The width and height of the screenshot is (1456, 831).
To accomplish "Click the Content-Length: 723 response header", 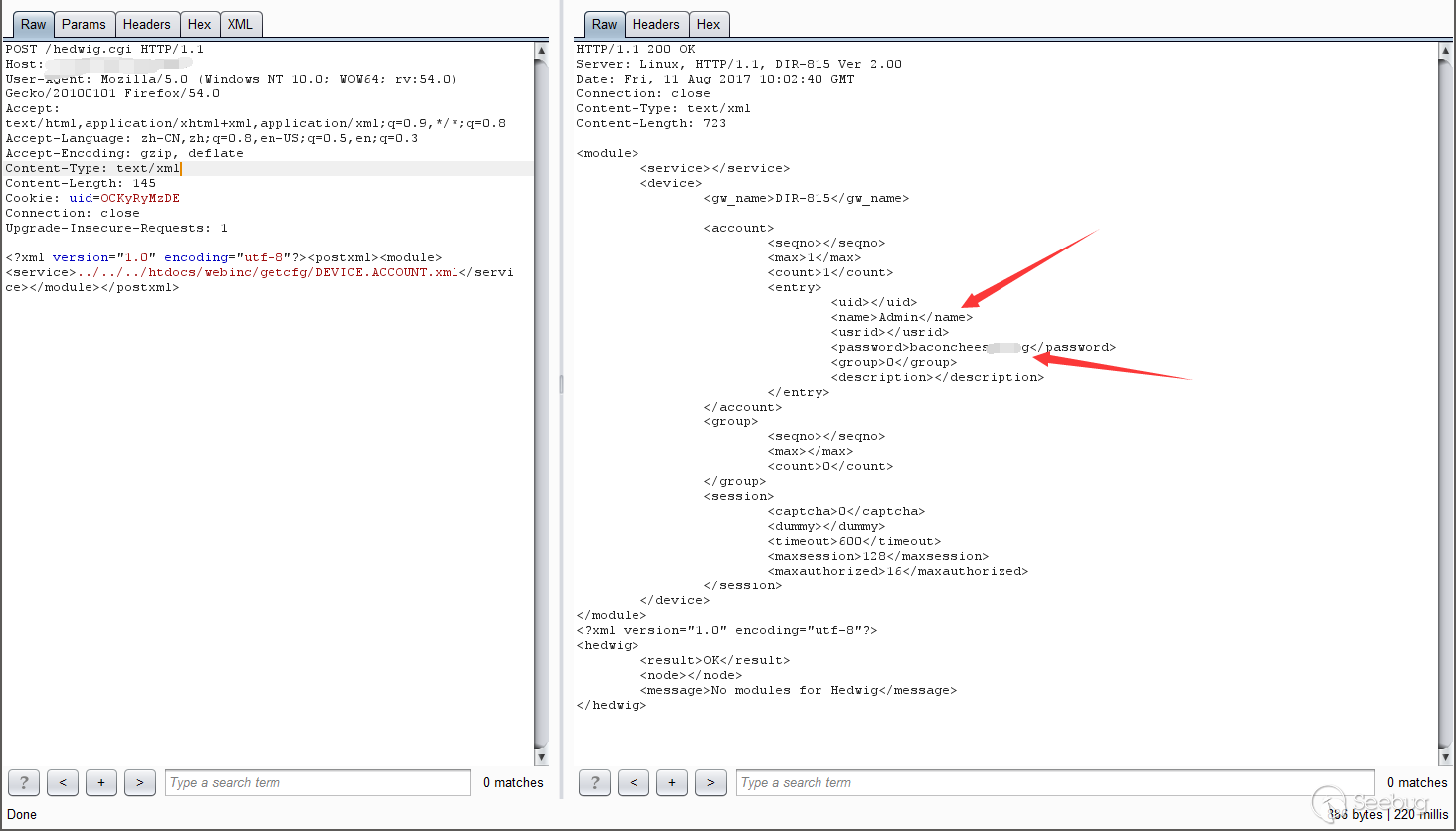I will [x=651, y=123].
